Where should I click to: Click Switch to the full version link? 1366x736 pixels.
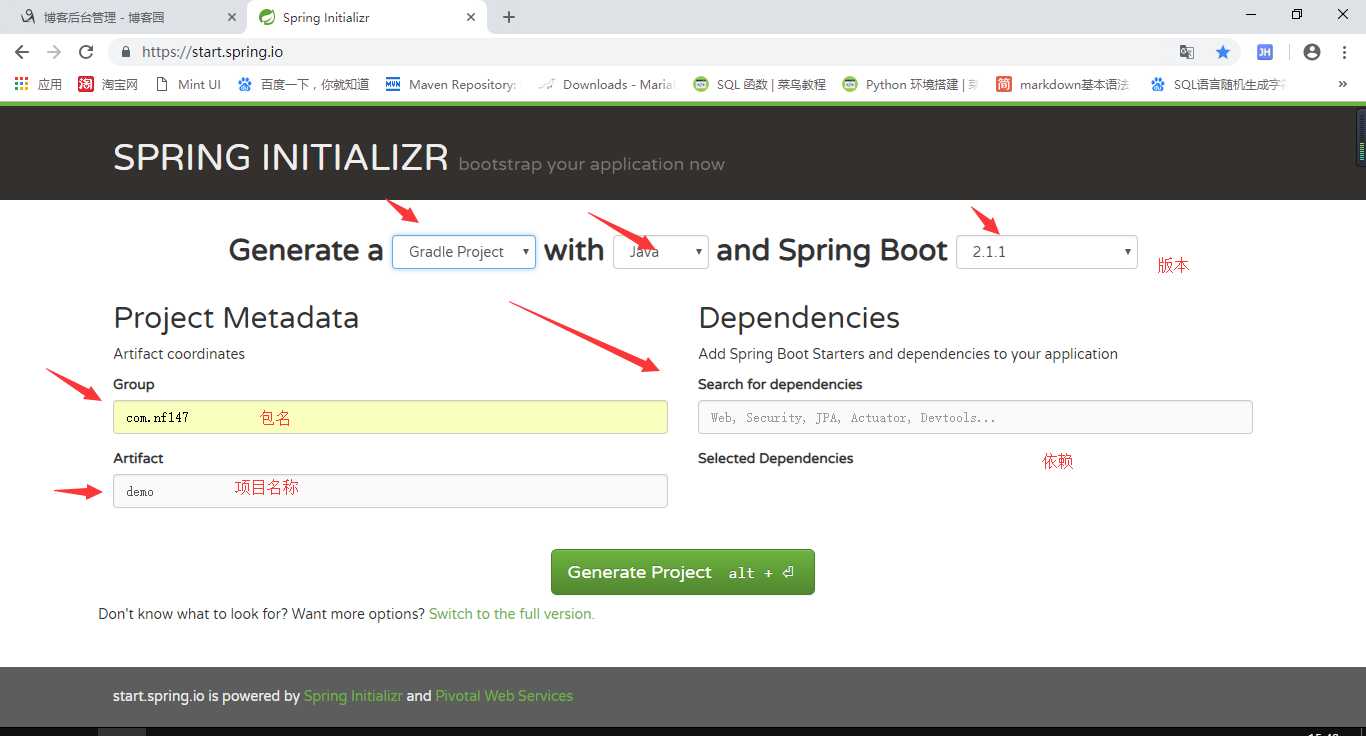[511, 614]
